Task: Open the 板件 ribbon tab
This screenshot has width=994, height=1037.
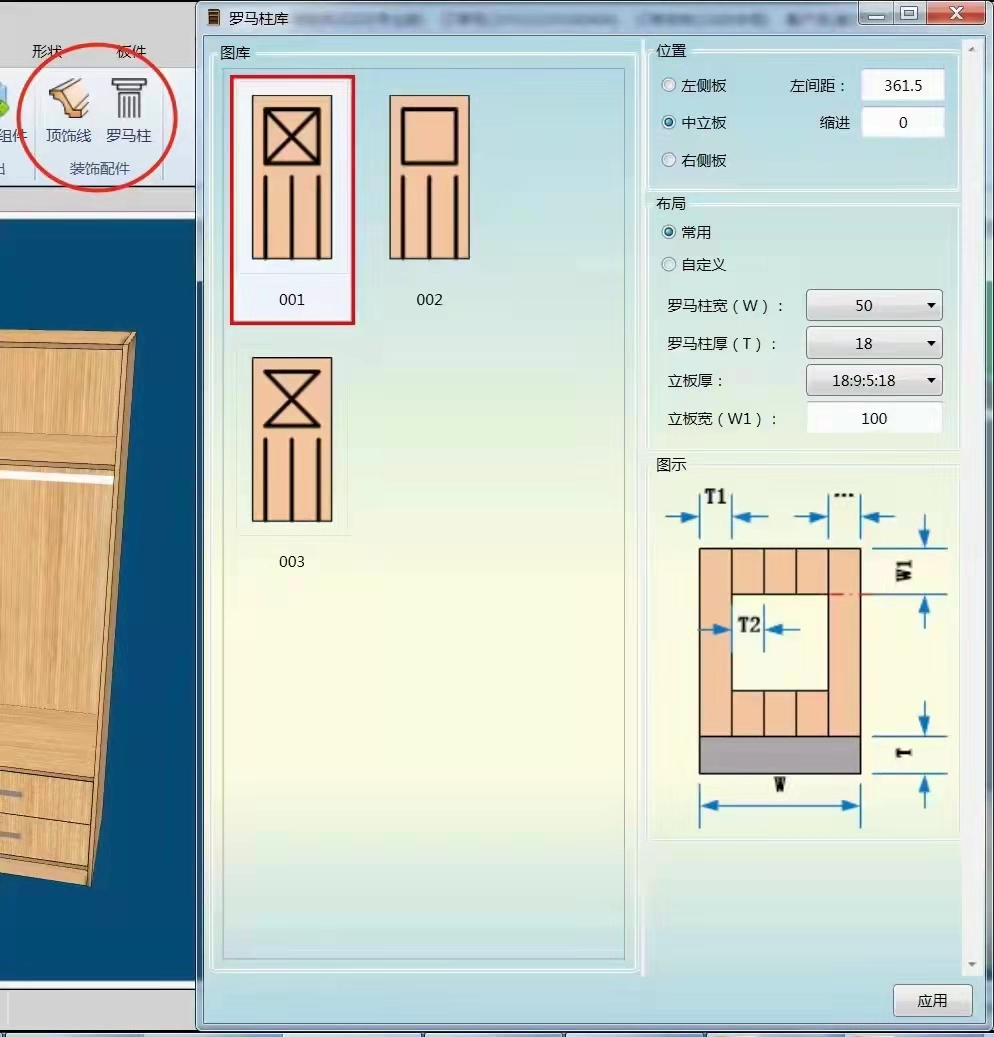Action: pyautogui.click(x=132, y=51)
